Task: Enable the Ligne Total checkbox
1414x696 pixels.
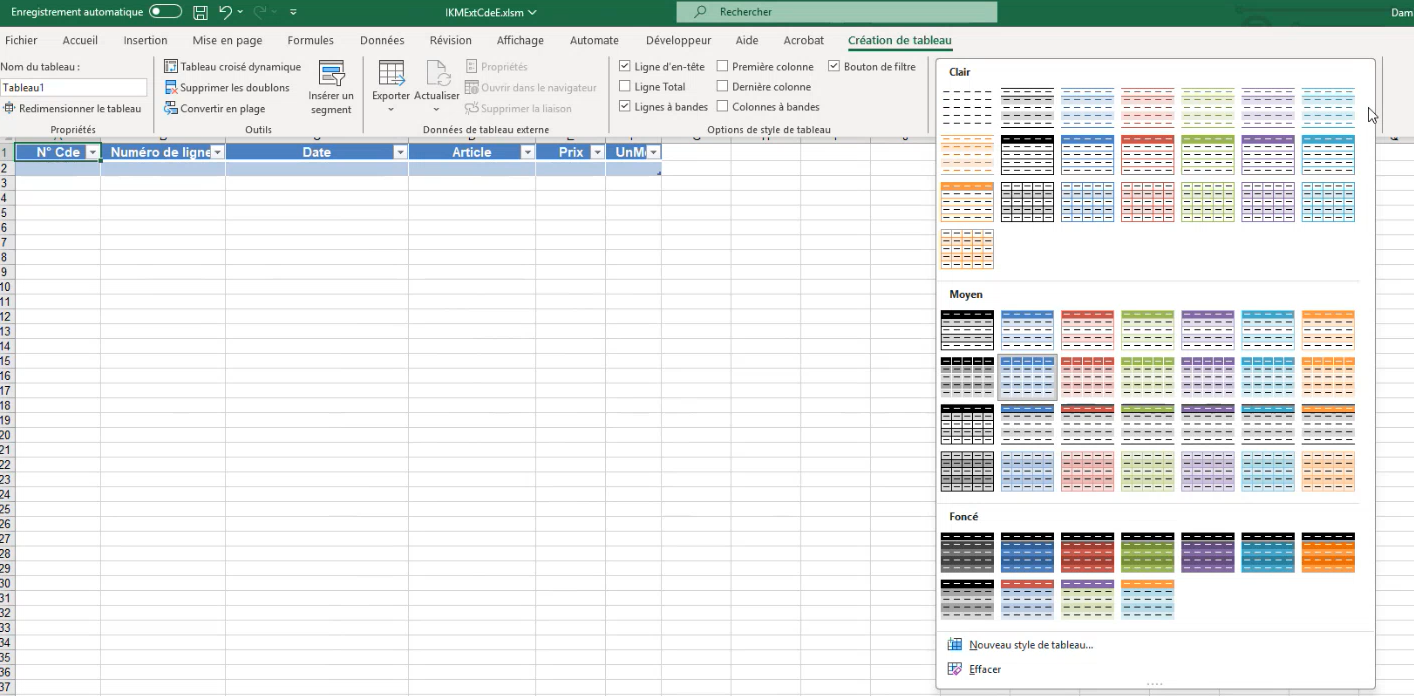Action: point(625,87)
